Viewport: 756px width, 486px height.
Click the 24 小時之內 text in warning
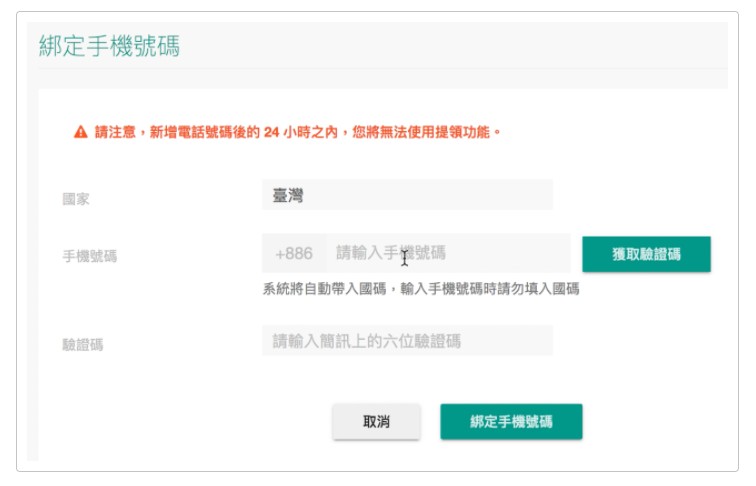pos(300,132)
